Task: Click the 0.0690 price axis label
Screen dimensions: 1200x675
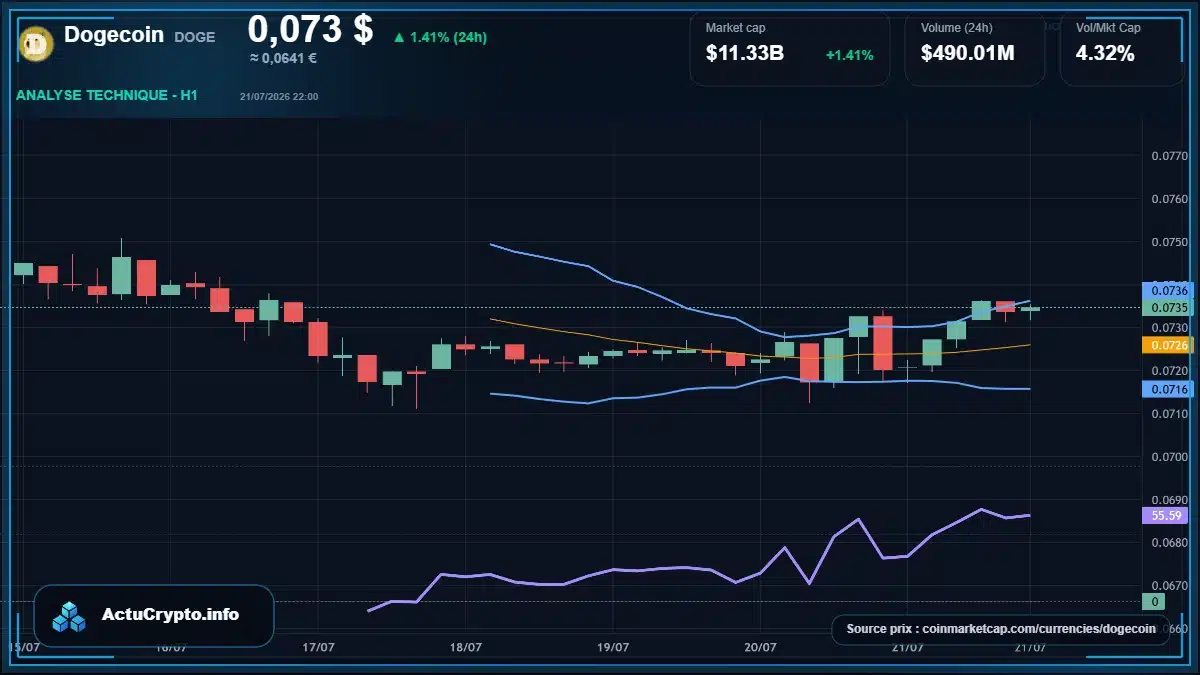Action: [x=1169, y=500]
